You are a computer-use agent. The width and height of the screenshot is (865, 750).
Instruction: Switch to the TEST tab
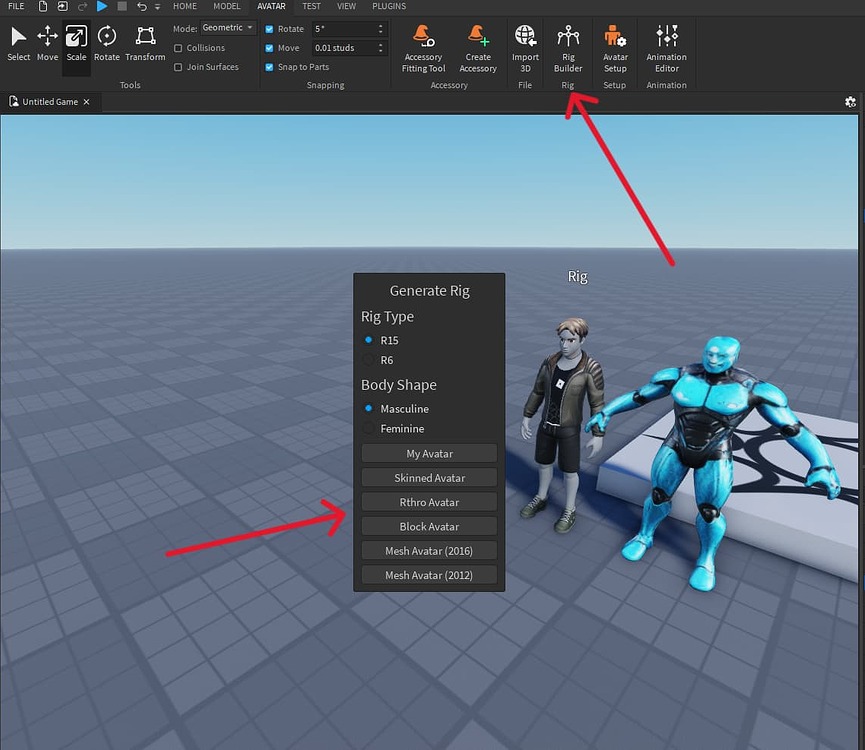pos(311,6)
